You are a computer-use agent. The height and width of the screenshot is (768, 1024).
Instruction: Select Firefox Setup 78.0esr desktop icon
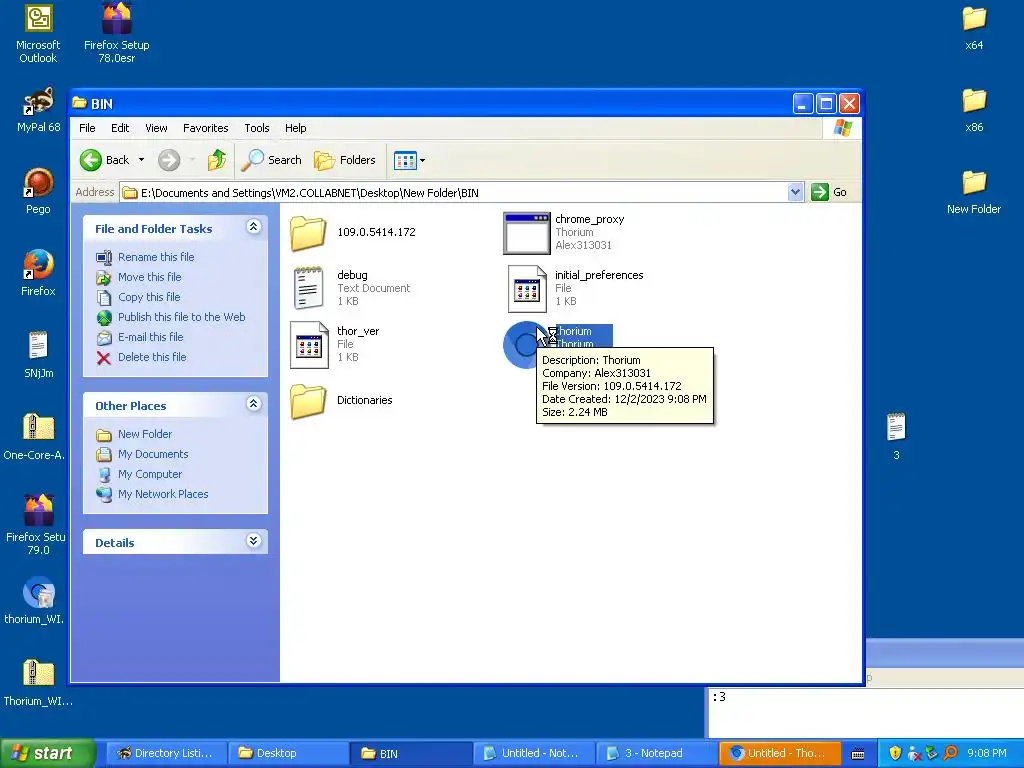[x=117, y=18]
